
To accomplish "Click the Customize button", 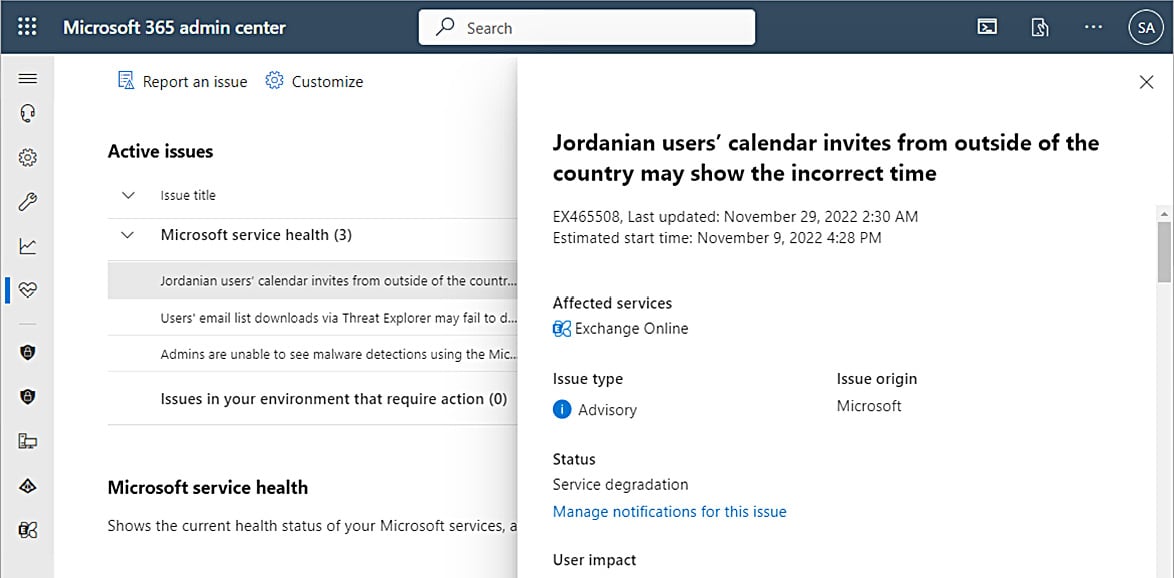I will click(x=314, y=81).
